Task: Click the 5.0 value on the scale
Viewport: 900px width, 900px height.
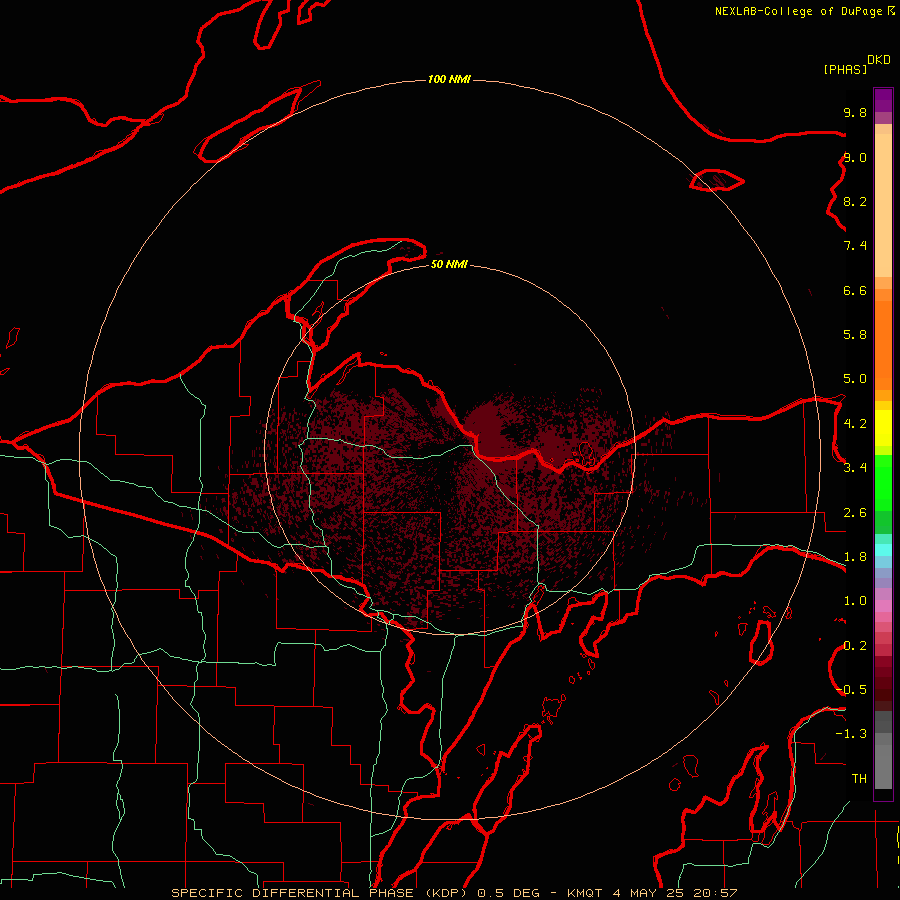Action: [855, 379]
